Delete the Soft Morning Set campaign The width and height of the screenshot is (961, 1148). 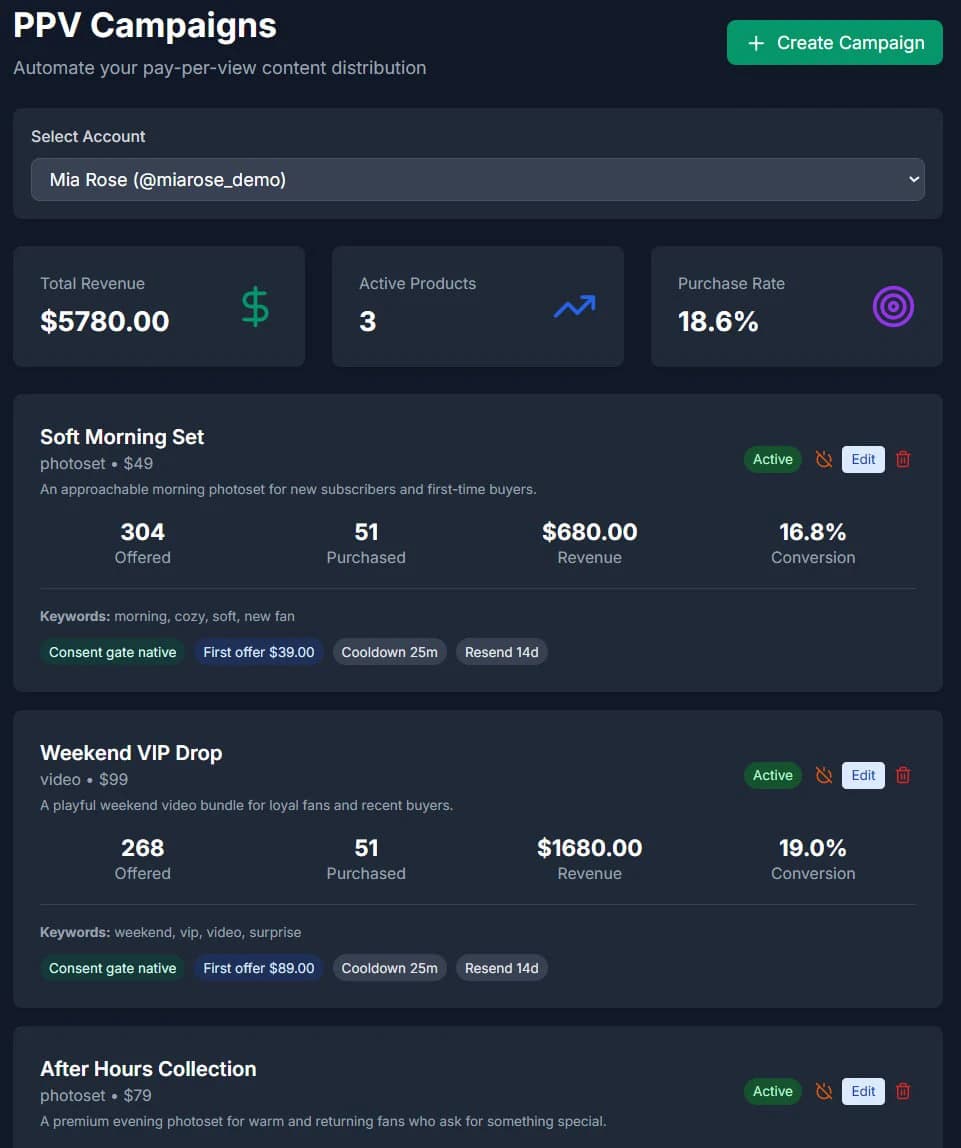click(x=903, y=459)
